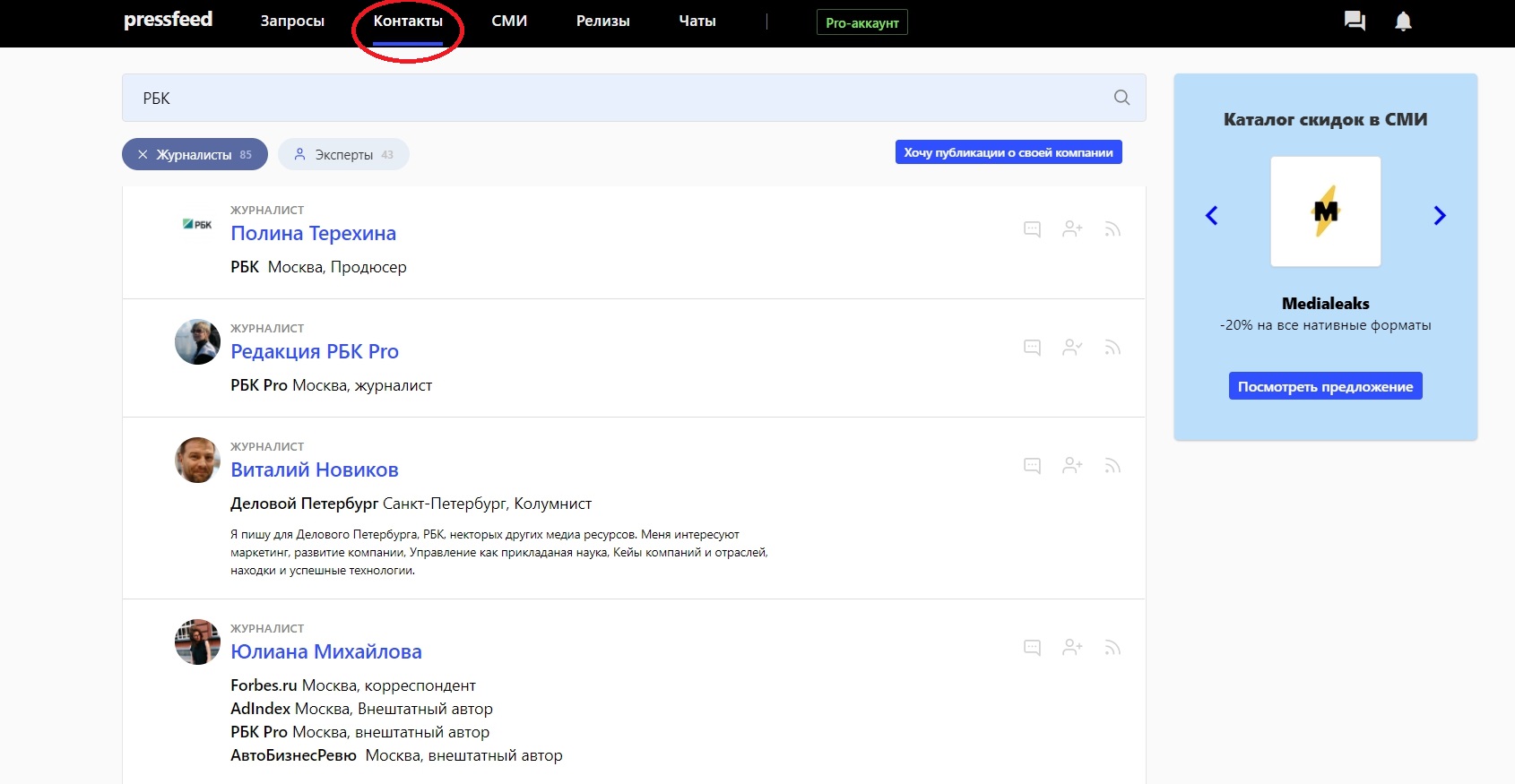Add Полина Терехина to contacts
This screenshot has width=1515, height=784.
[1072, 229]
